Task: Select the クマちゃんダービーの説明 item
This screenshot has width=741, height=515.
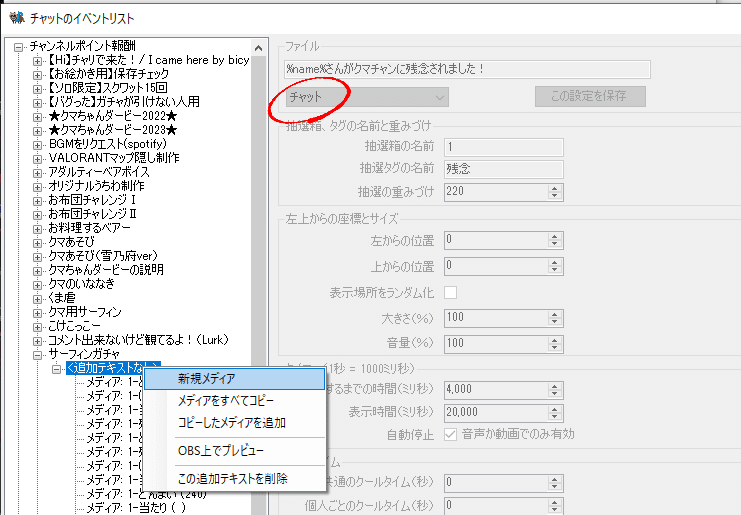Action: pos(106,270)
